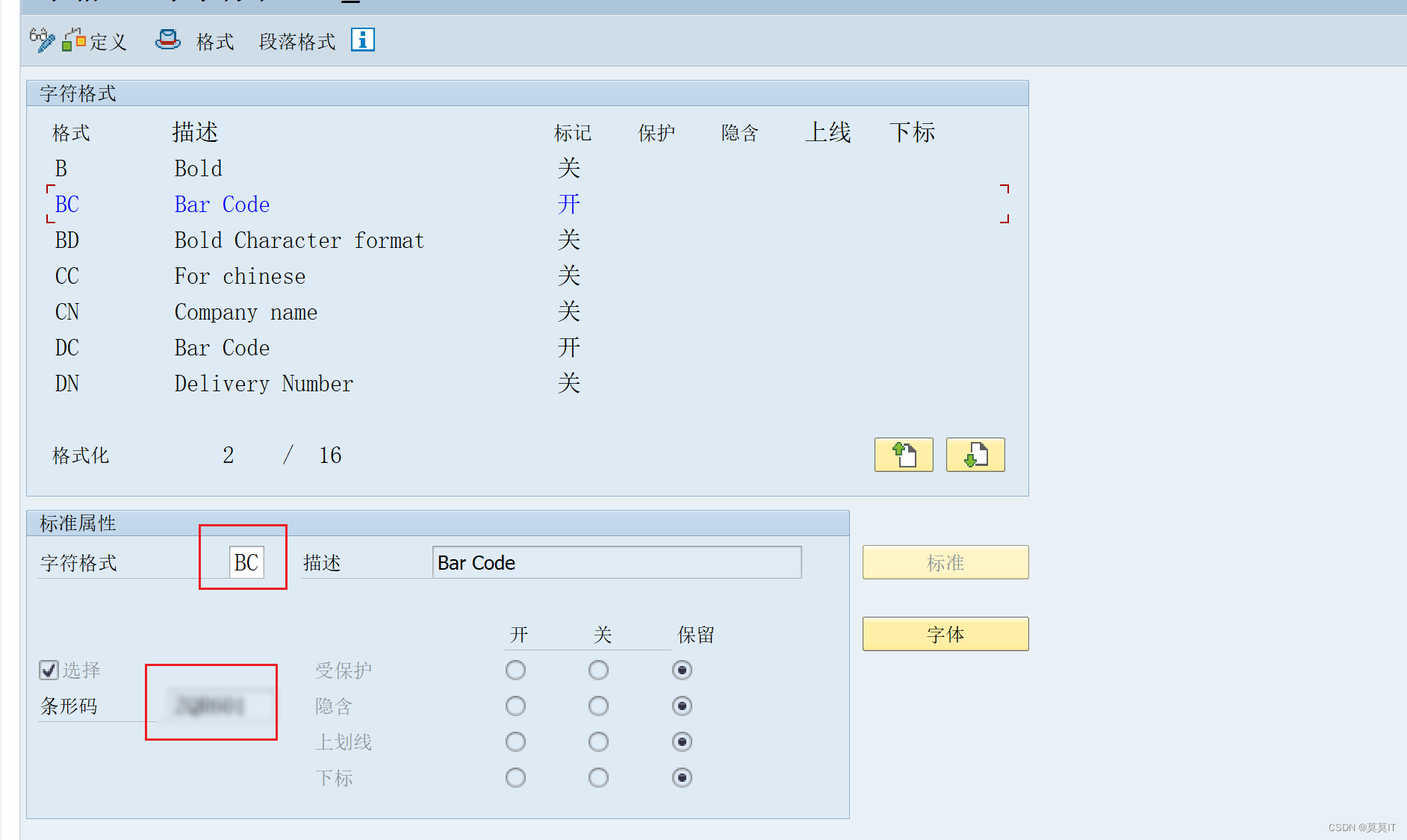
Task: Click the 'Bold' description text
Action: pyautogui.click(x=198, y=169)
